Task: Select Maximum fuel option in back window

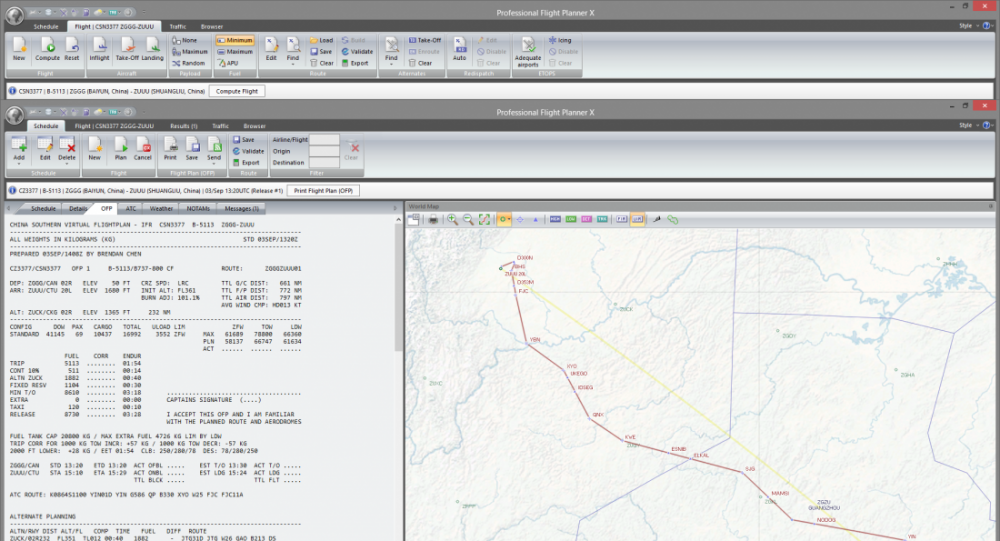Action: tap(235, 52)
